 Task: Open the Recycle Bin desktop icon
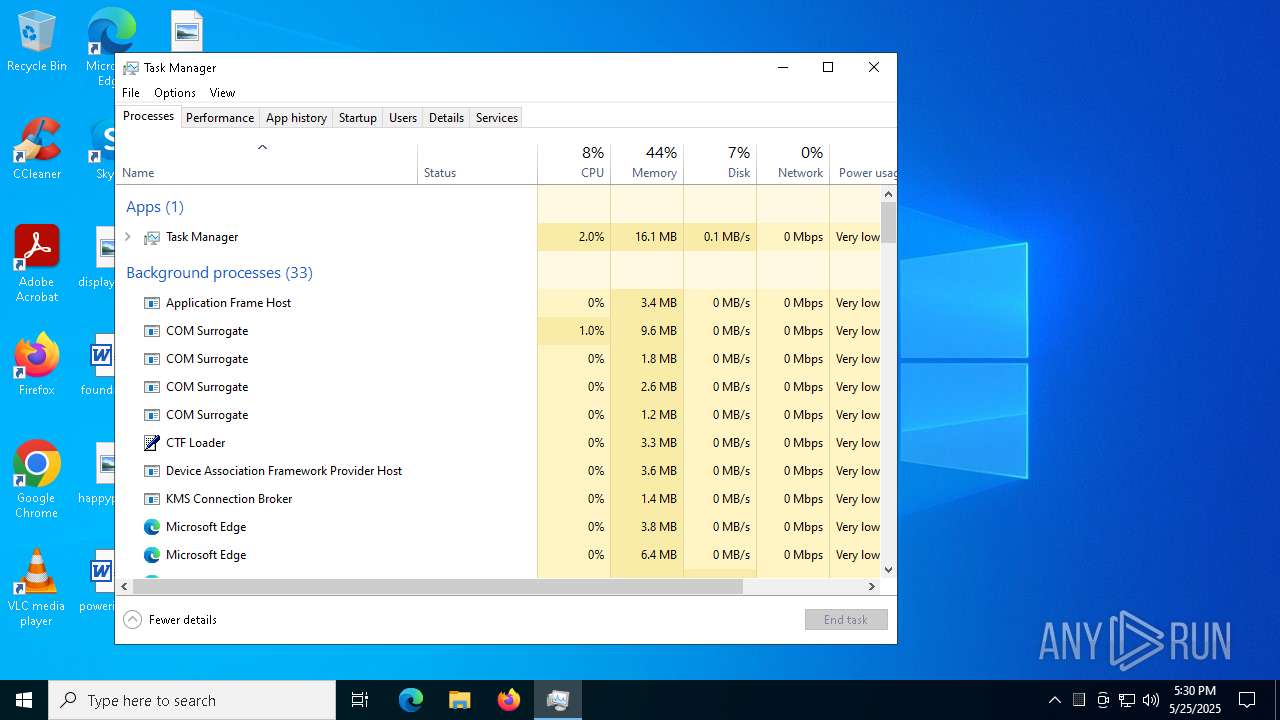tap(37, 42)
